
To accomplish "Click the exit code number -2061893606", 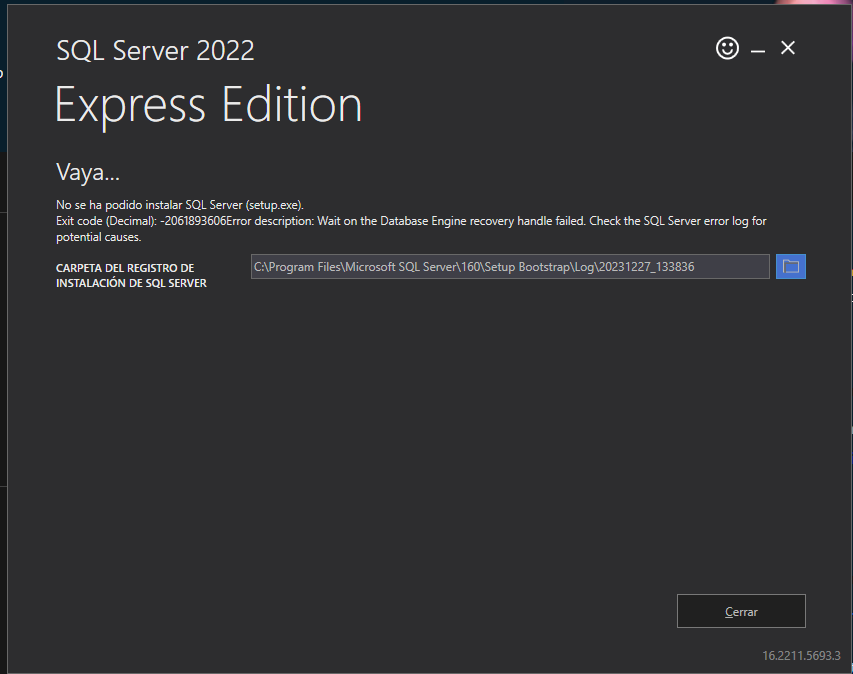I will 193,221.
